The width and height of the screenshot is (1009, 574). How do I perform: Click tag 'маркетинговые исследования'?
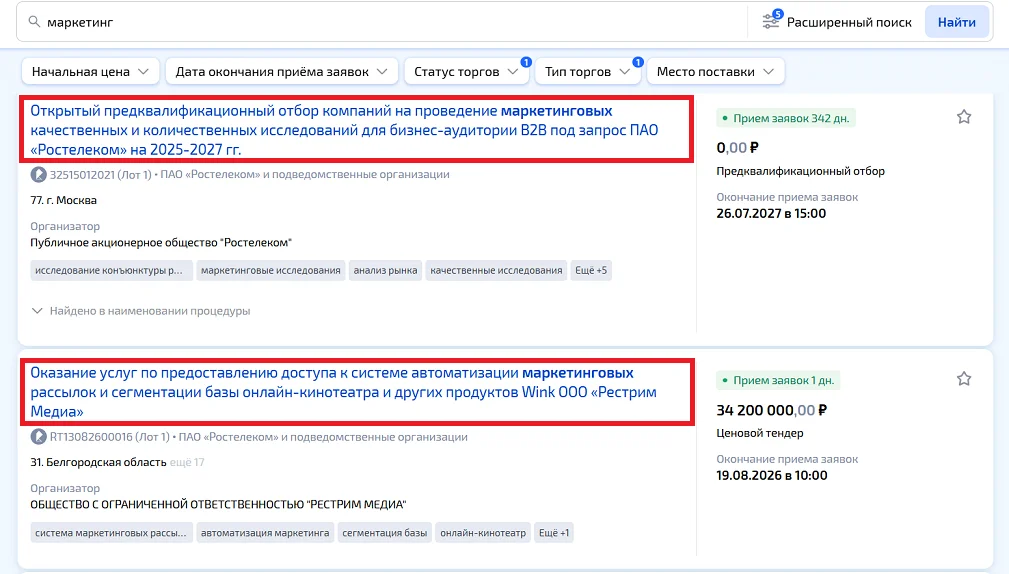(x=270, y=270)
